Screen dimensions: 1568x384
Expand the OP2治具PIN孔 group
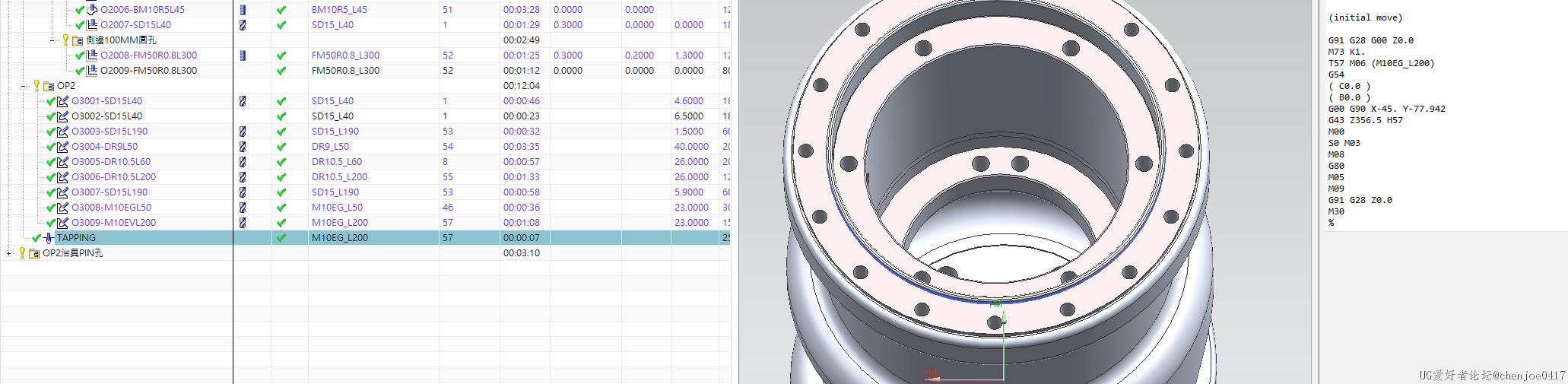coord(8,253)
